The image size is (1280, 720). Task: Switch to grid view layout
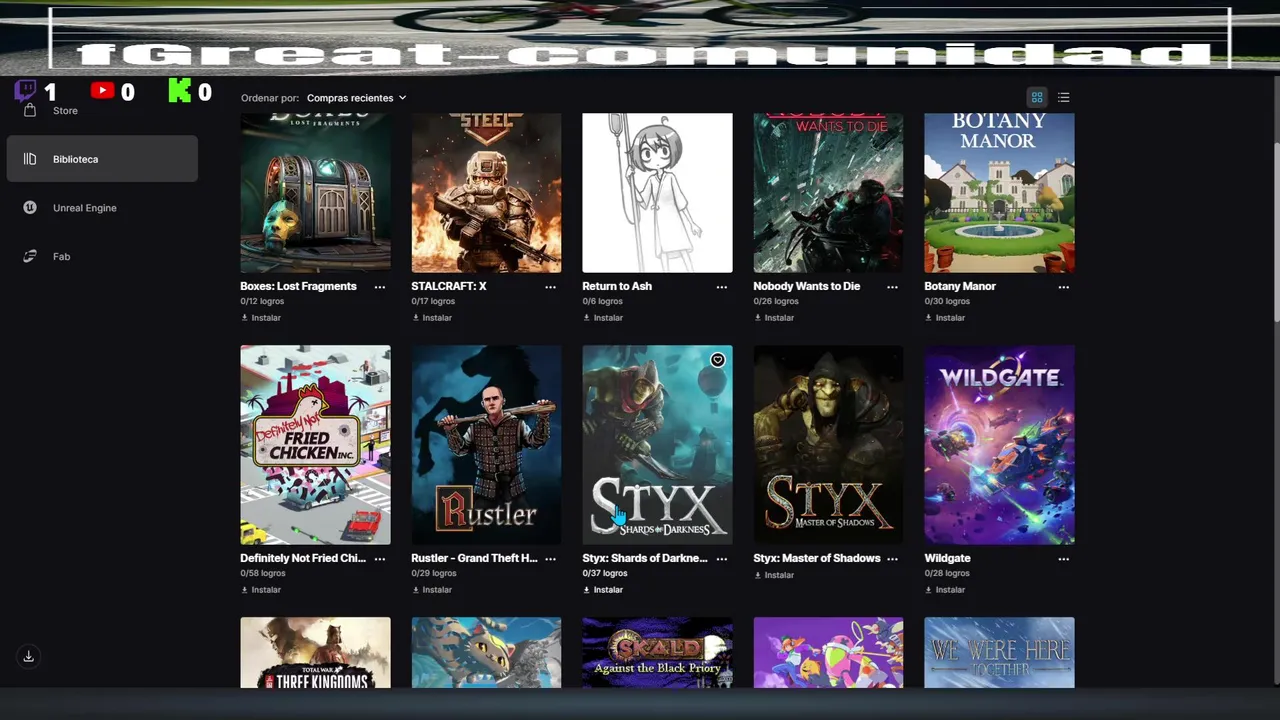[x=1037, y=97]
